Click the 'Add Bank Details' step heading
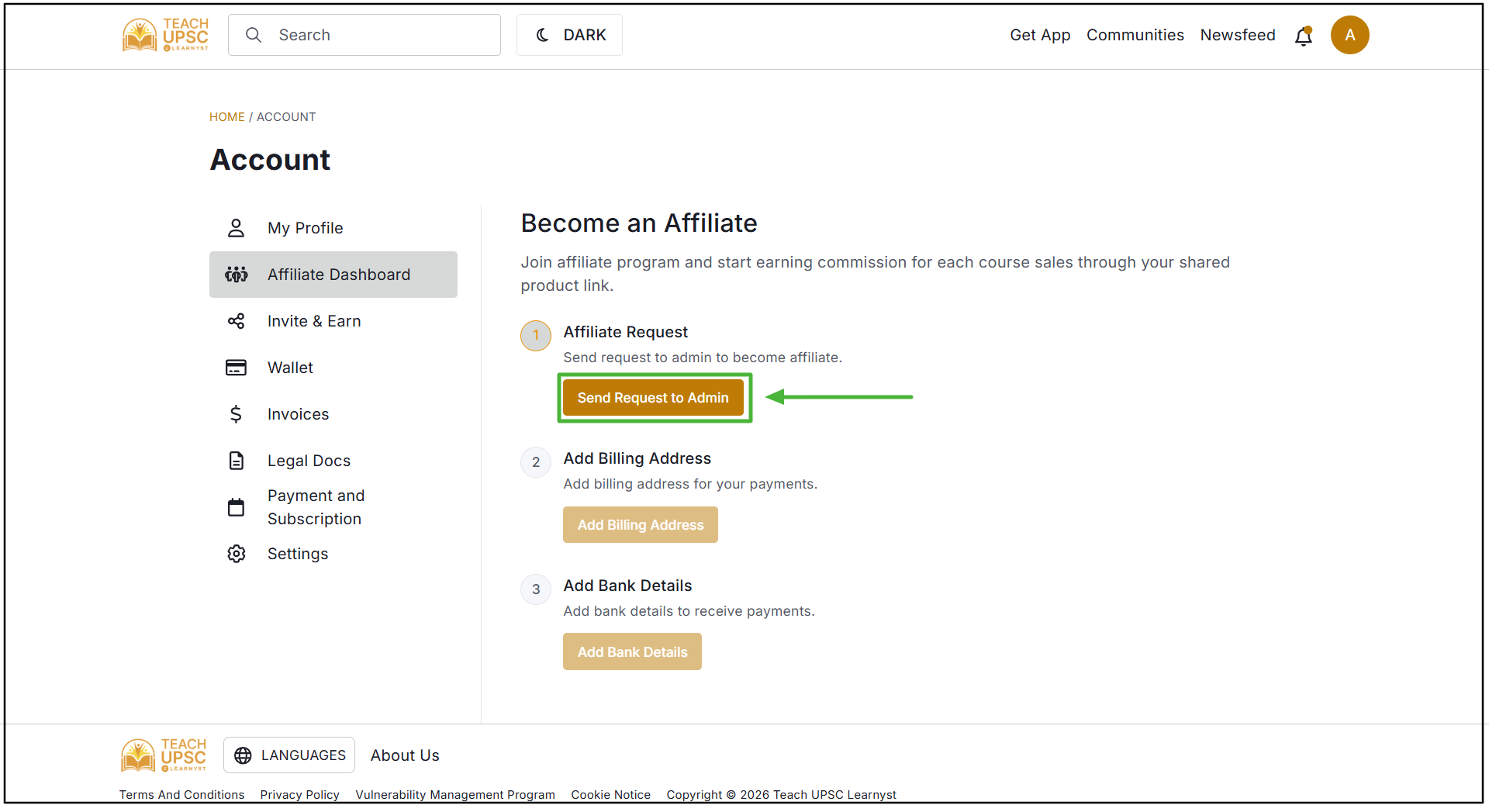 click(627, 586)
